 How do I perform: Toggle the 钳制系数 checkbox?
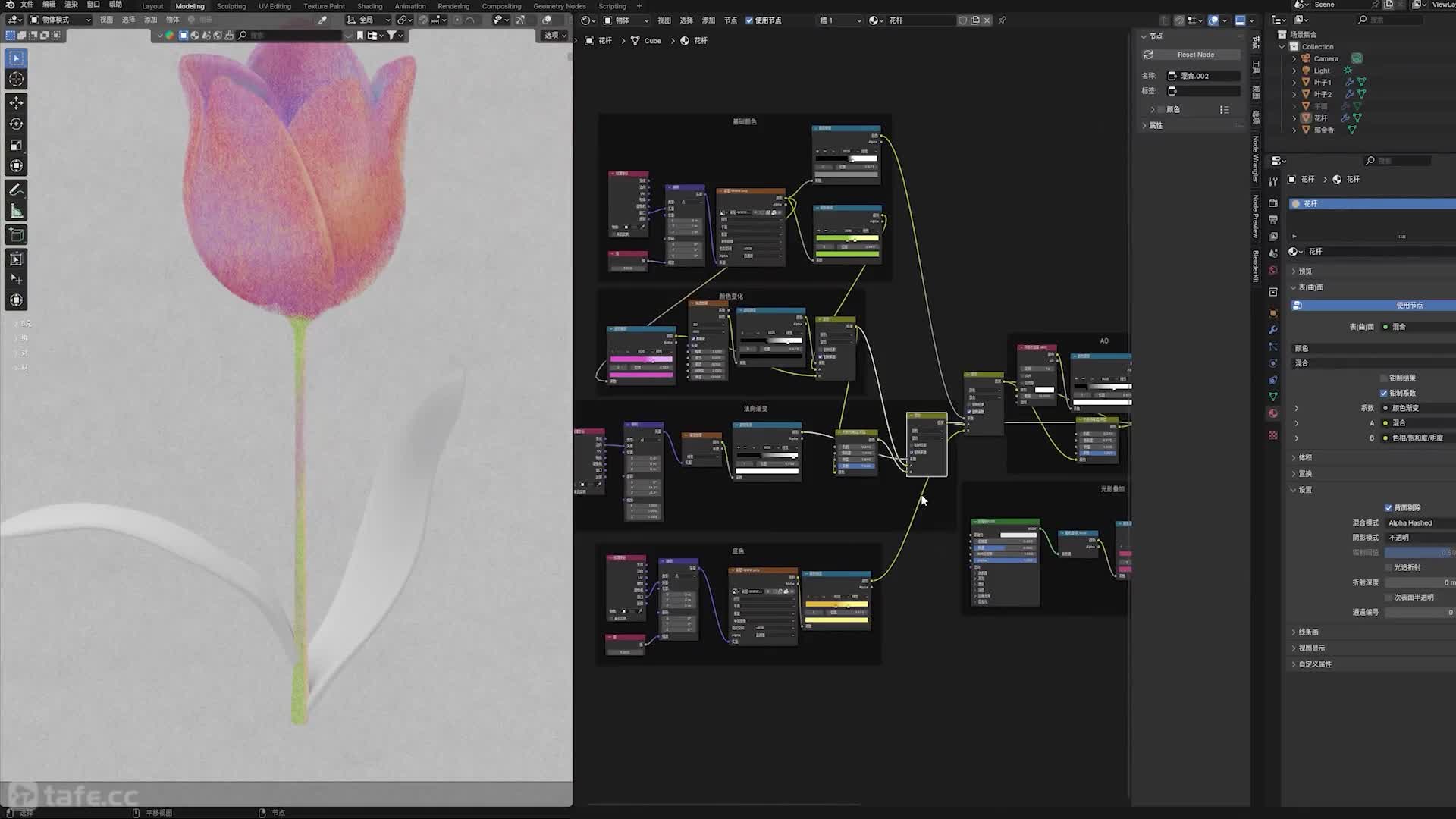tap(1383, 393)
